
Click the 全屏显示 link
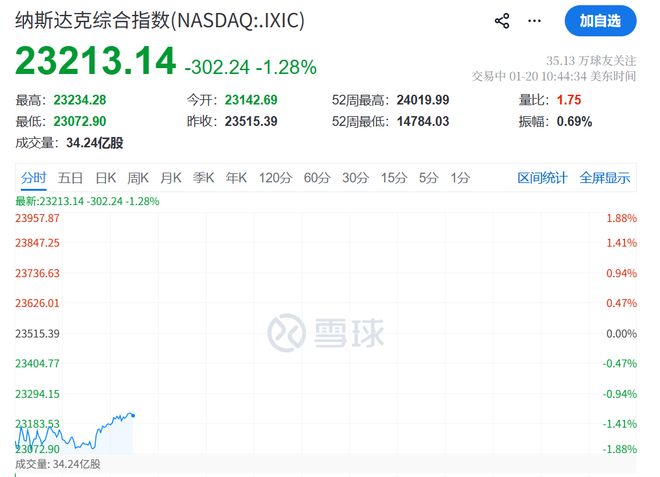click(605, 178)
